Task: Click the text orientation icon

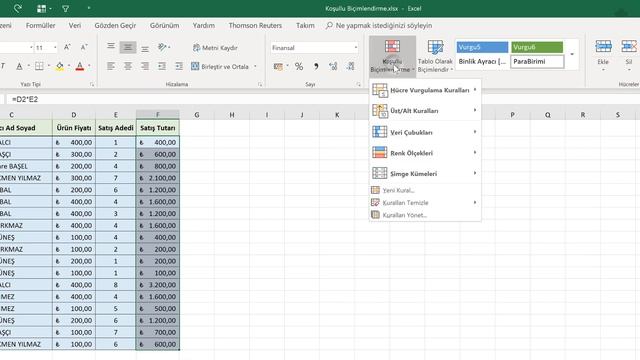Action: tap(162, 47)
